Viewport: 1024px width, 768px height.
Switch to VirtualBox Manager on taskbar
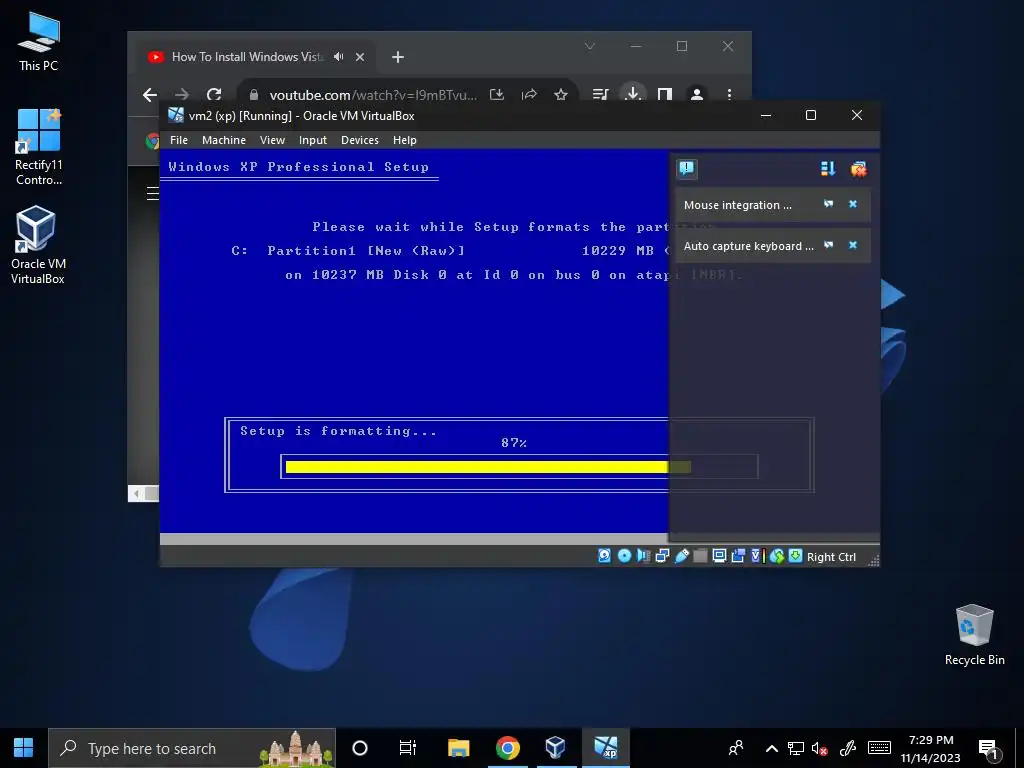[x=555, y=748]
